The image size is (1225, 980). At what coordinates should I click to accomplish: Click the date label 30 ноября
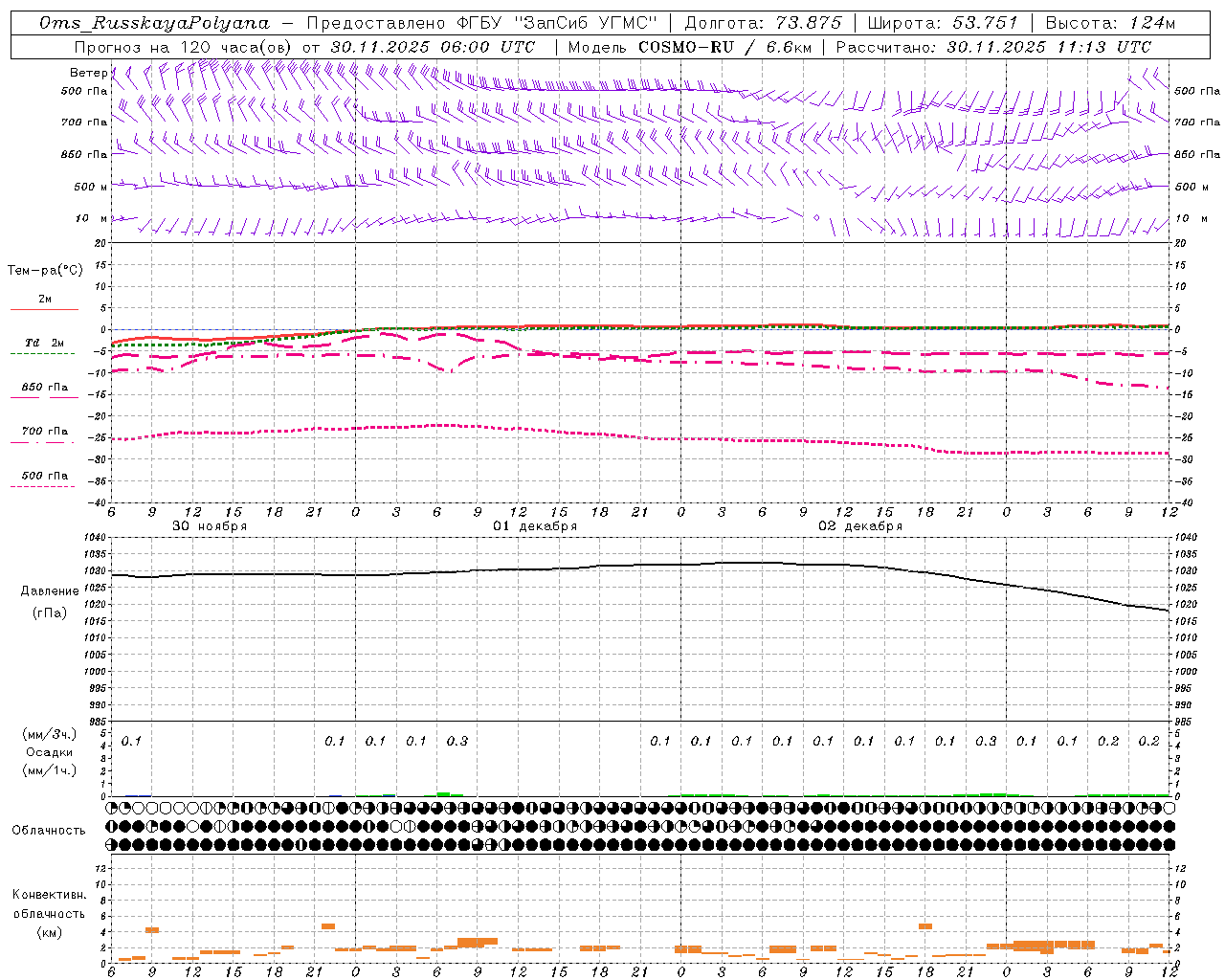tap(210, 526)
